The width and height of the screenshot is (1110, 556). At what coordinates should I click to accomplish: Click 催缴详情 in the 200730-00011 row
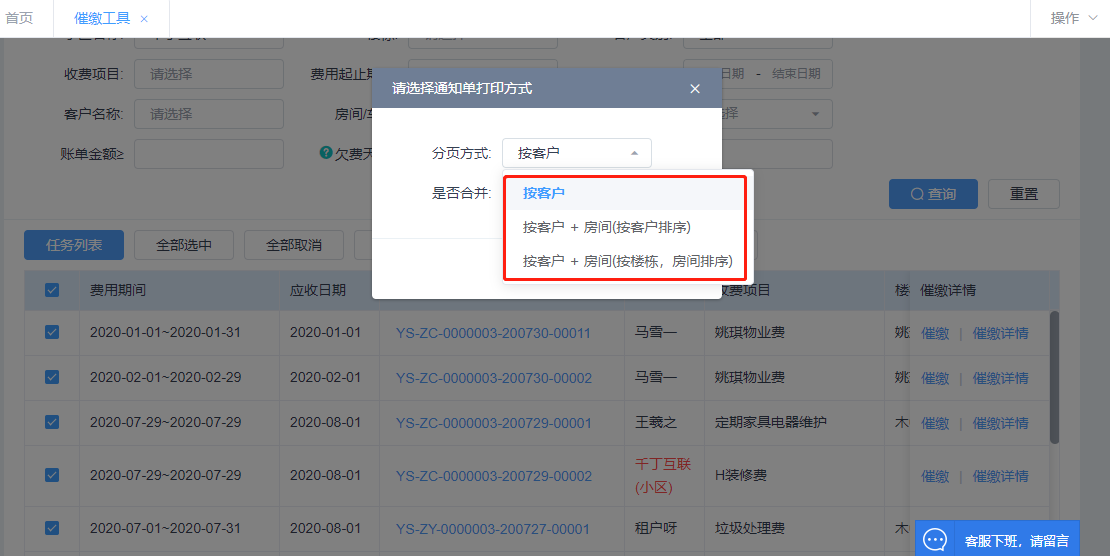tap(1000, 333)
